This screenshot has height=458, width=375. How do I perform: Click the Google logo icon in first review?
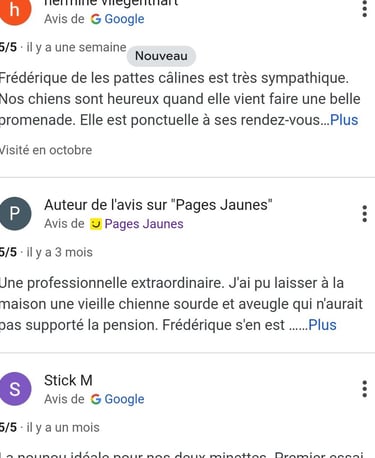[x=96, y=19]
